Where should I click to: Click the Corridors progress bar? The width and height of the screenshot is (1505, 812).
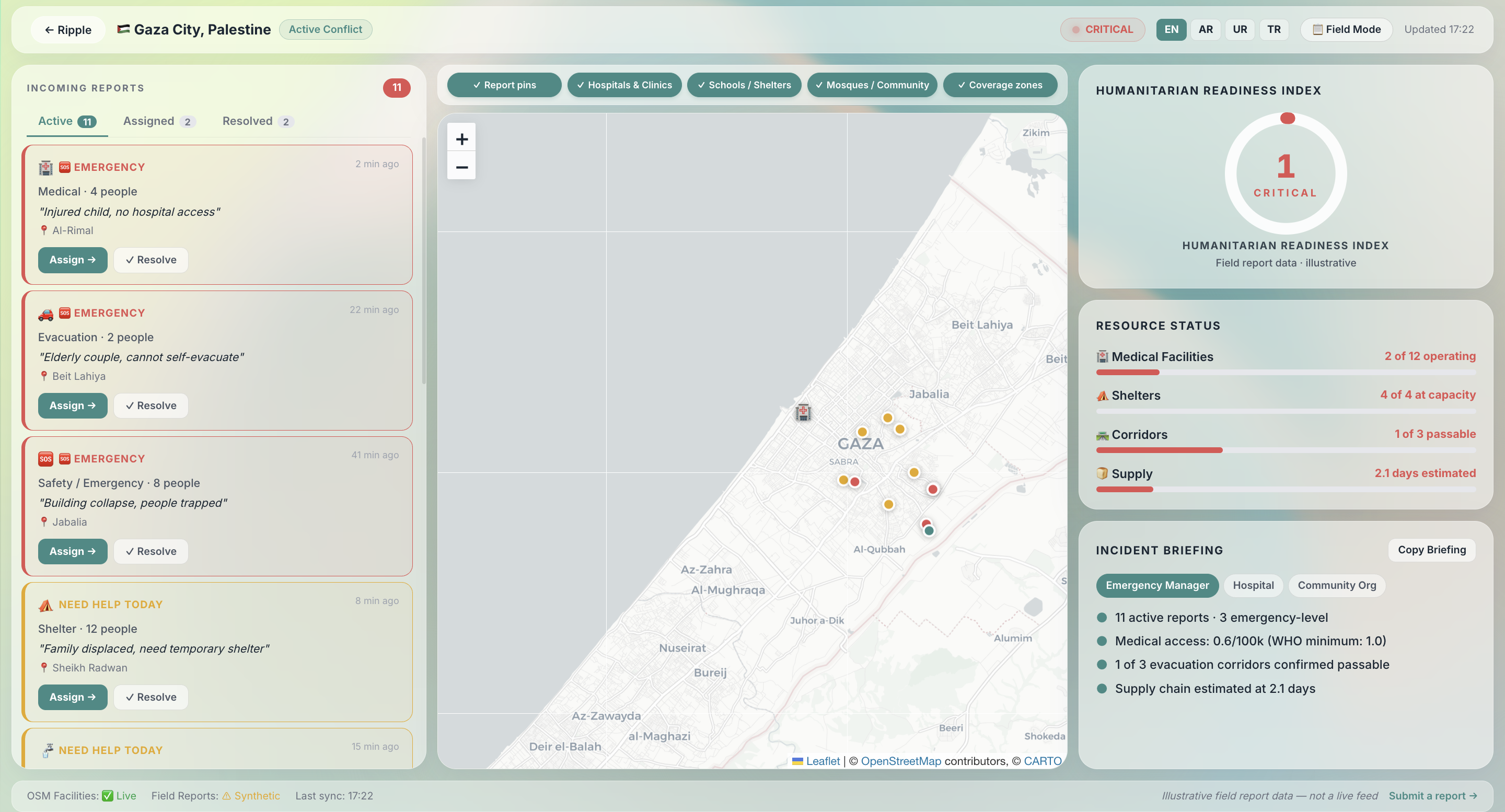click(1286, 450)
